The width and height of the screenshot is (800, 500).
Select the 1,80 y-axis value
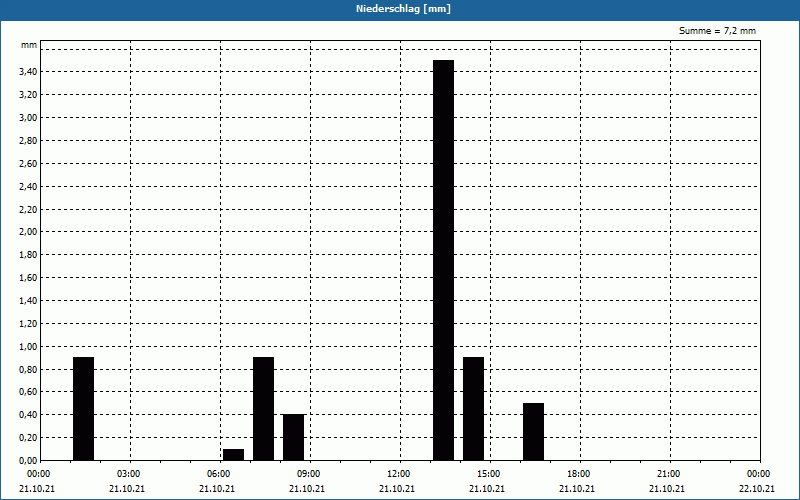coord(28,255)
